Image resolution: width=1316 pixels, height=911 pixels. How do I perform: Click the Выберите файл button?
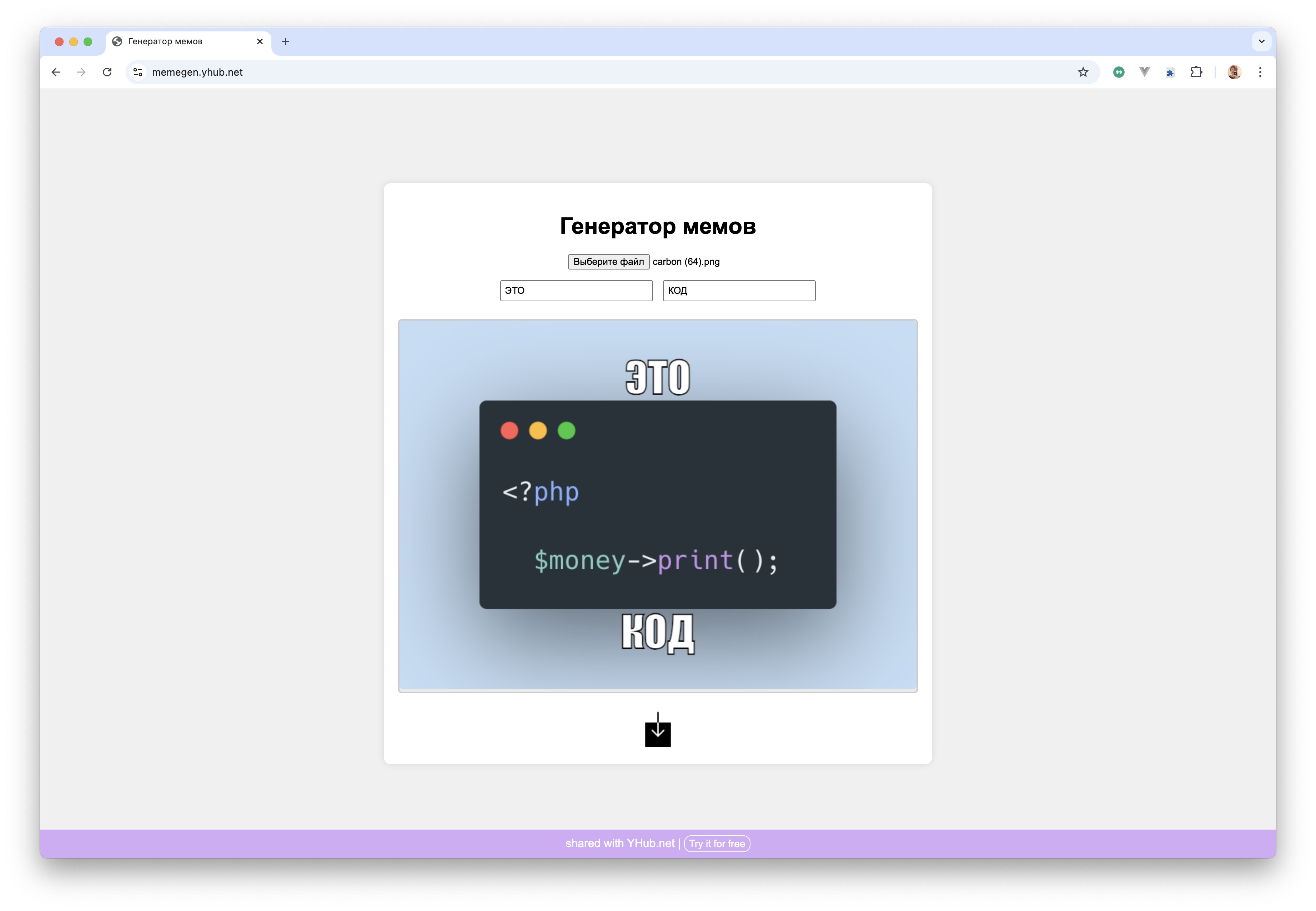[608, 262]
